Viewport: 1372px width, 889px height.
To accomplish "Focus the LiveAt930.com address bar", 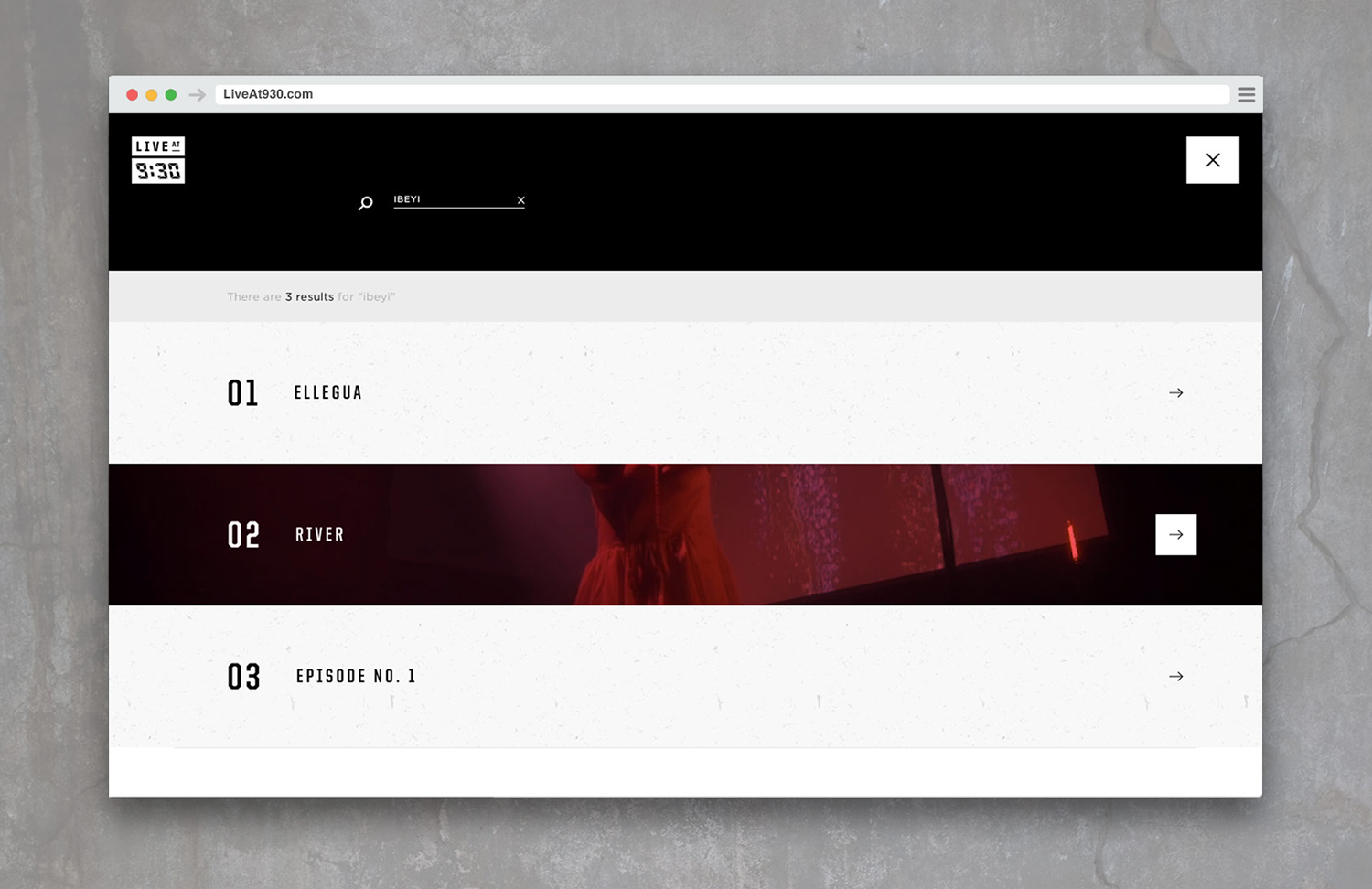I will point(723,94).
